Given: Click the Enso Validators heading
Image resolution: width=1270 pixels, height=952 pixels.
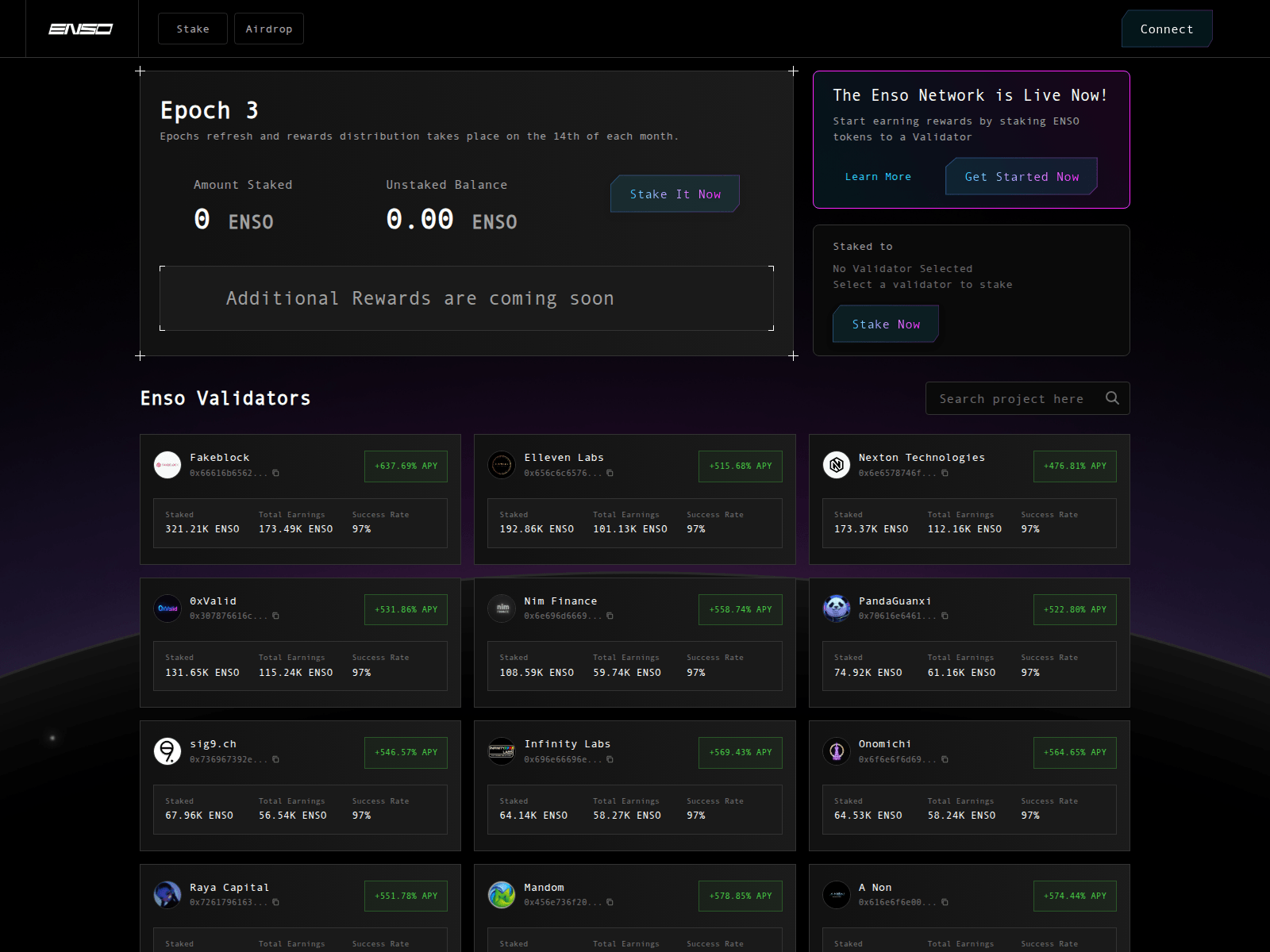Looking at the screenshot, I should 225,398.
